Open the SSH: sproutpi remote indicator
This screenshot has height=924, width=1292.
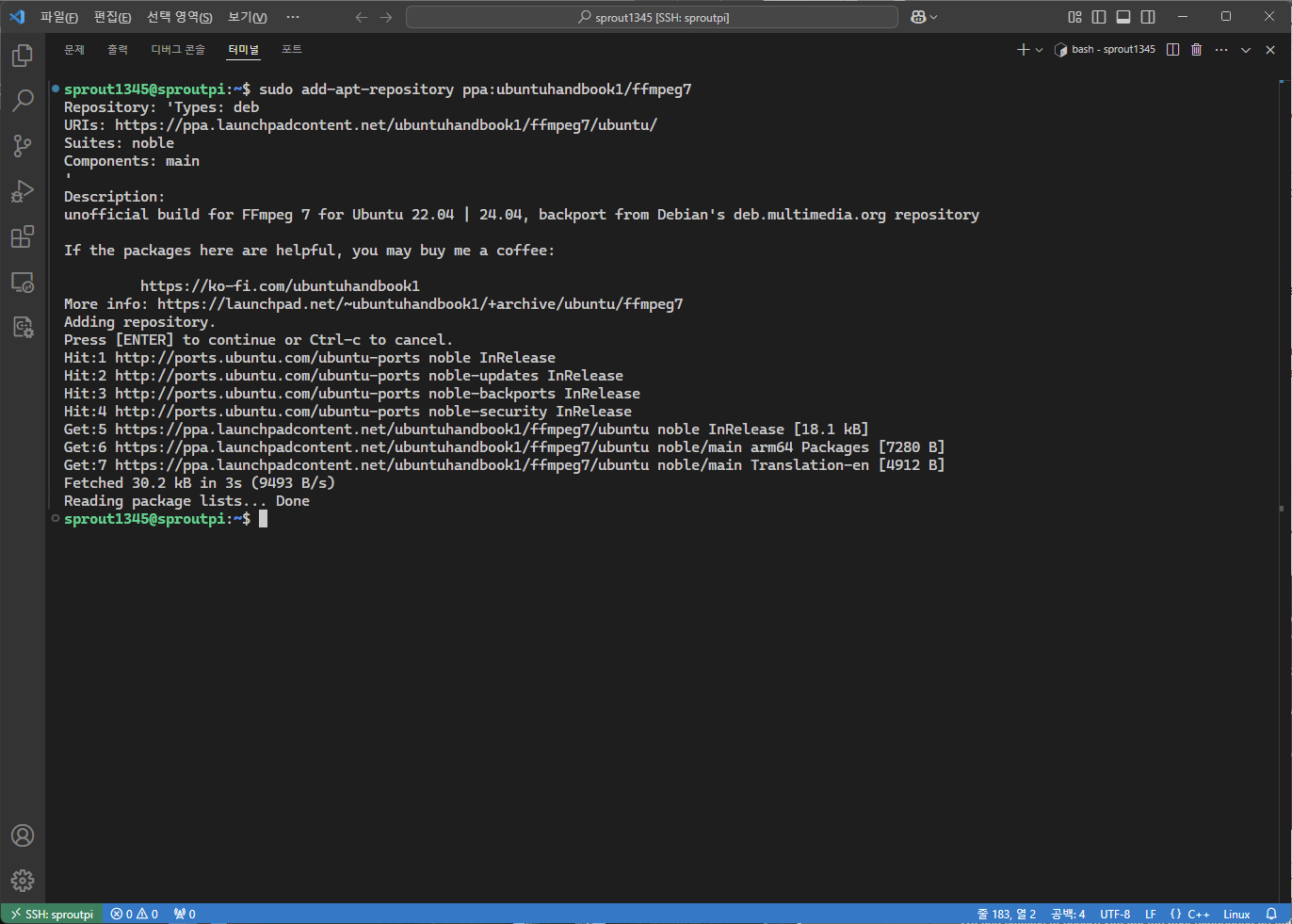click(53, 914)
